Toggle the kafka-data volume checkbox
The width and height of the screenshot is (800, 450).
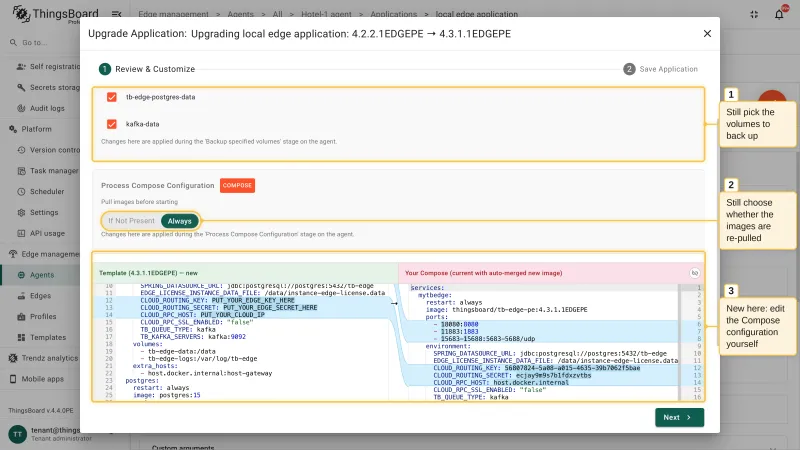tap(112, 124)
